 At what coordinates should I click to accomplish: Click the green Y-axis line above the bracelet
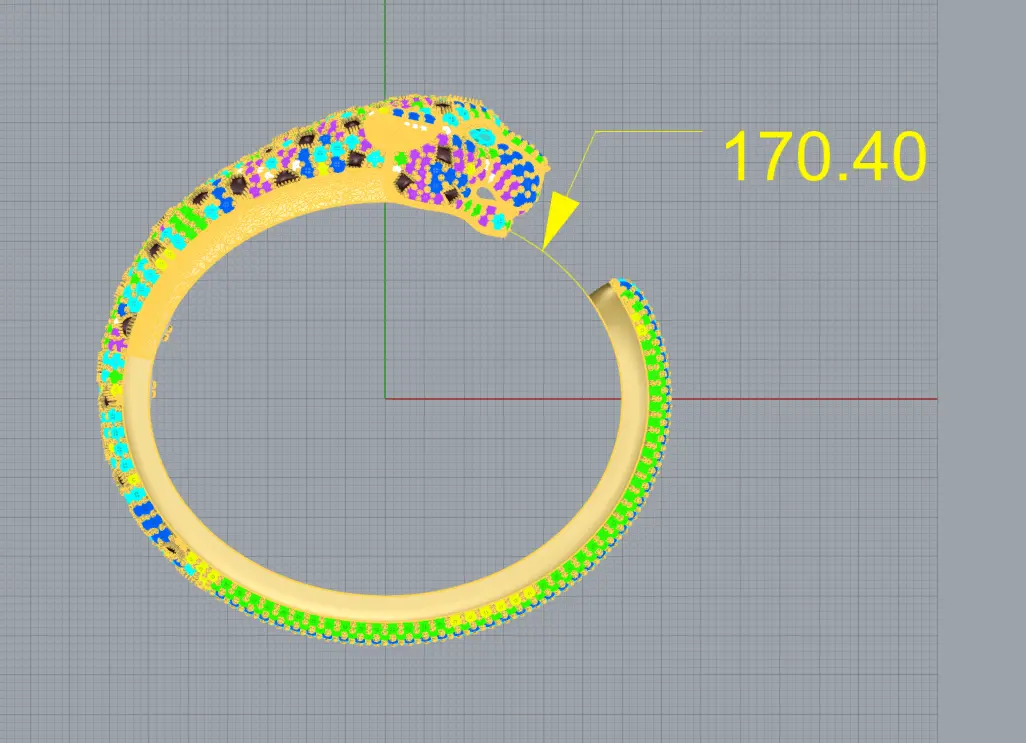point(385,50)
